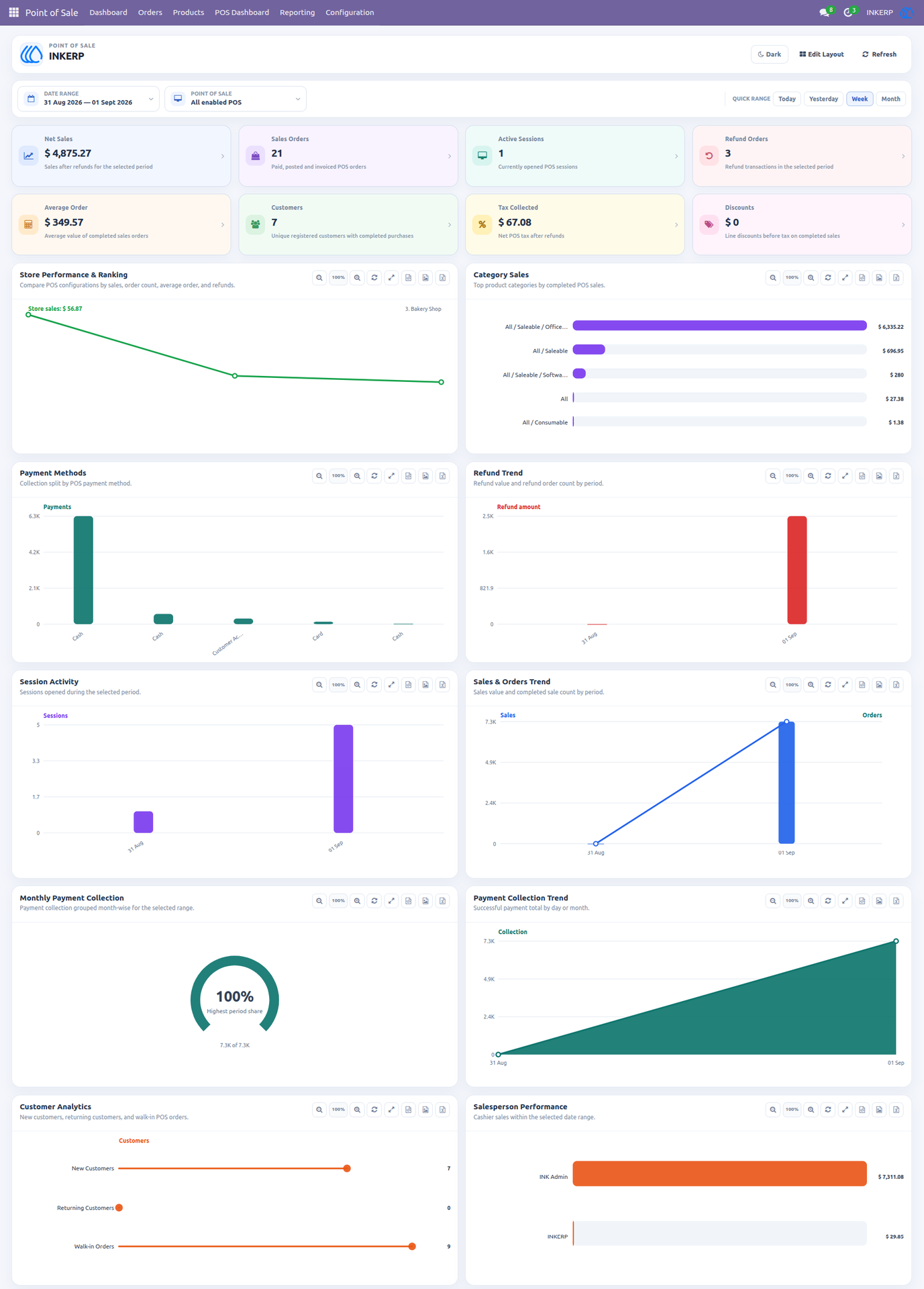Export Category Sales chart as image
Image resolution: width=924 pixels, height=1289 pixels.
(x=879, y=277)
